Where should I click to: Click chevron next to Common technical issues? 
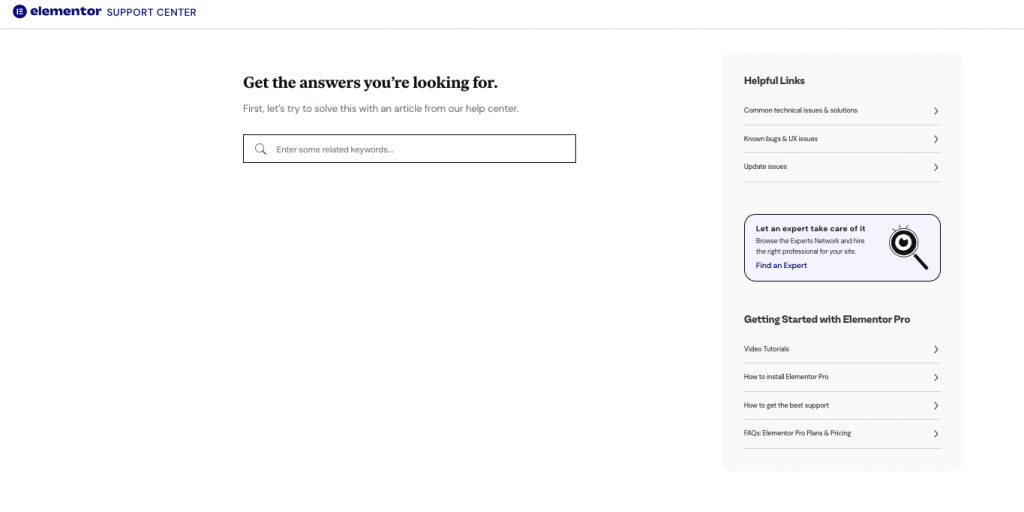click(x=935, y=111)
